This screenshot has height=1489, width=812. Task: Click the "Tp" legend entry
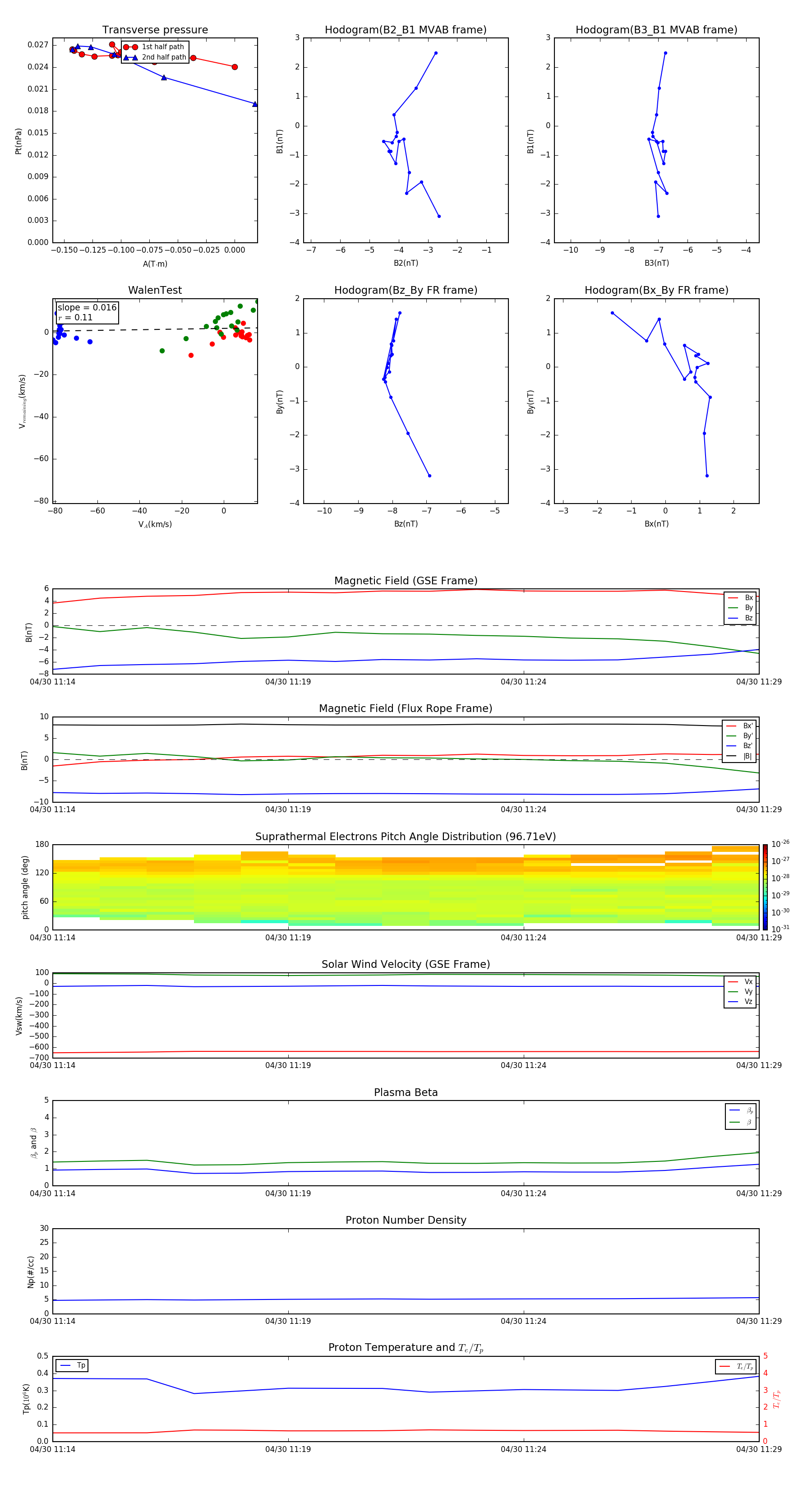tap(81, 1365)
